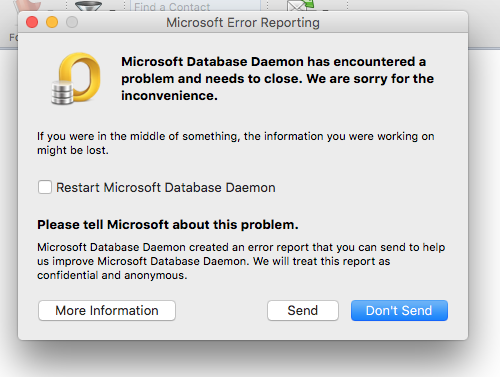This screenshot has height=377, width=500.
Task: Focus the Find a Contact search field
Action: click(195, 6)
